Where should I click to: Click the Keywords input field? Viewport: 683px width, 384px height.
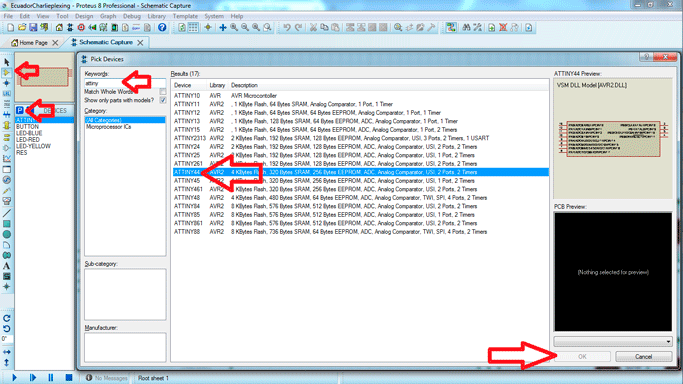pyautogui.click(x=125, y=83)
